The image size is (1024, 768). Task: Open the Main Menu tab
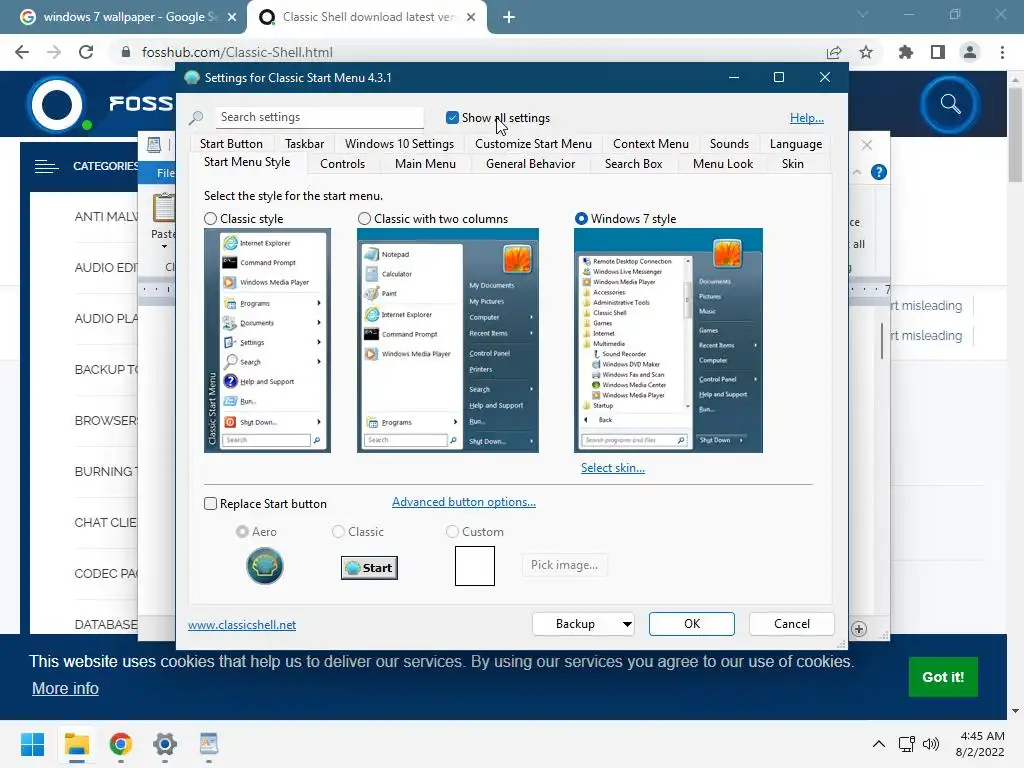coord(425,164)
